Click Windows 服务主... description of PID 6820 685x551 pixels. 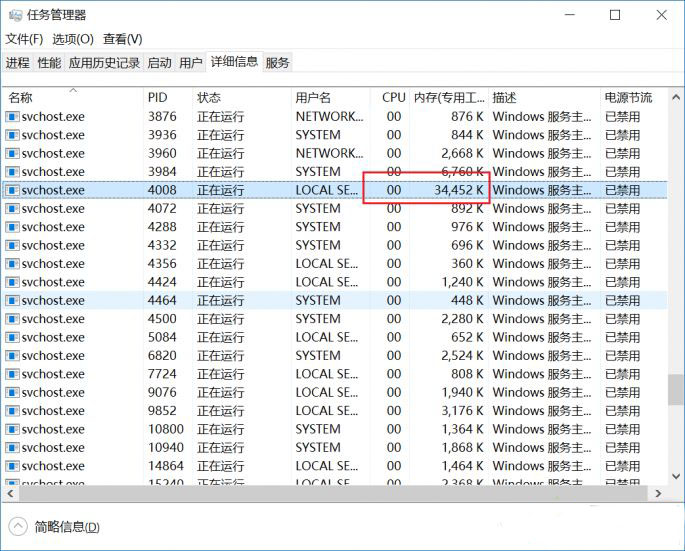coord(542,356)
